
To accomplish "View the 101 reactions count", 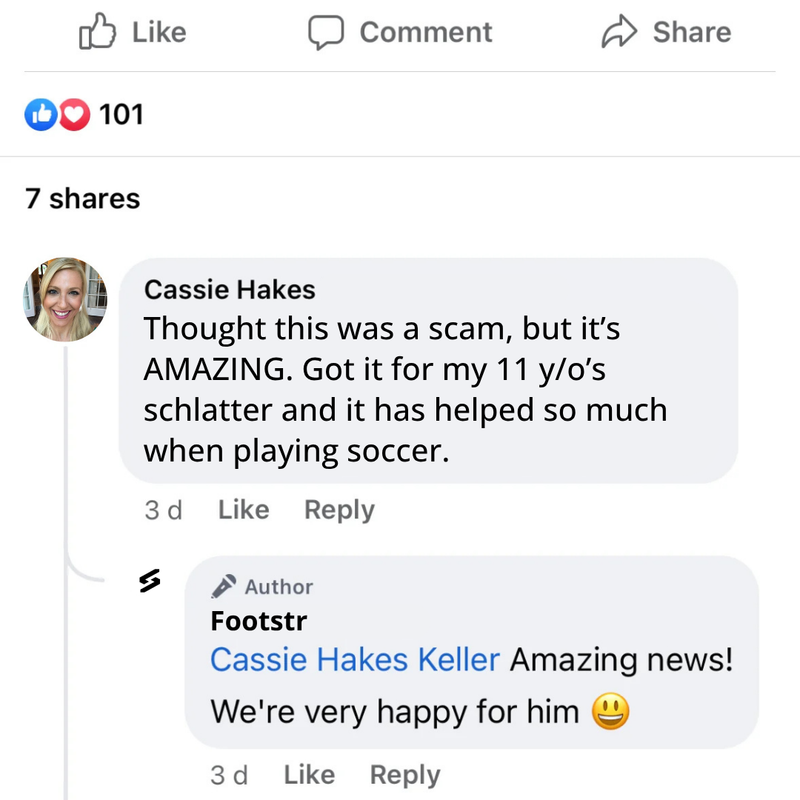I will click(x=122, y=115).
